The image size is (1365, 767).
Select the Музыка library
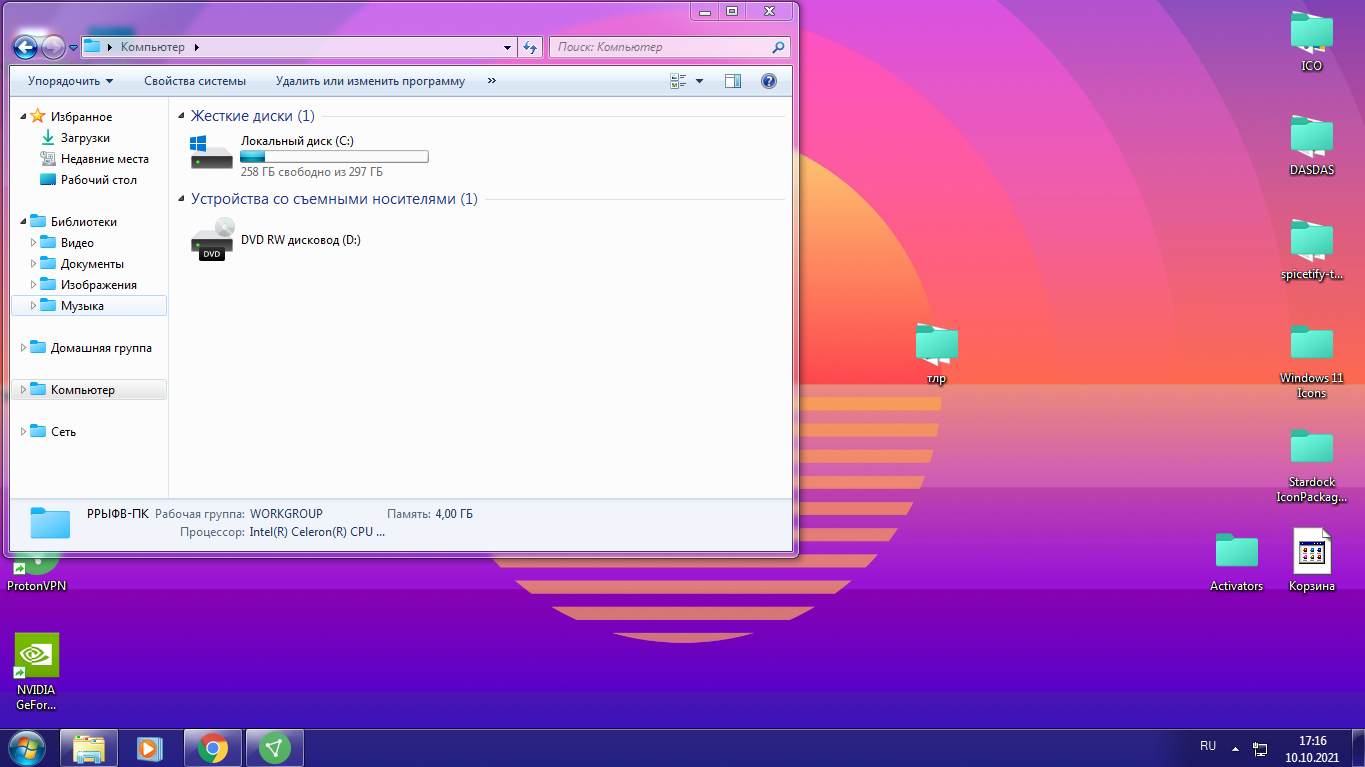click(82, 306)
